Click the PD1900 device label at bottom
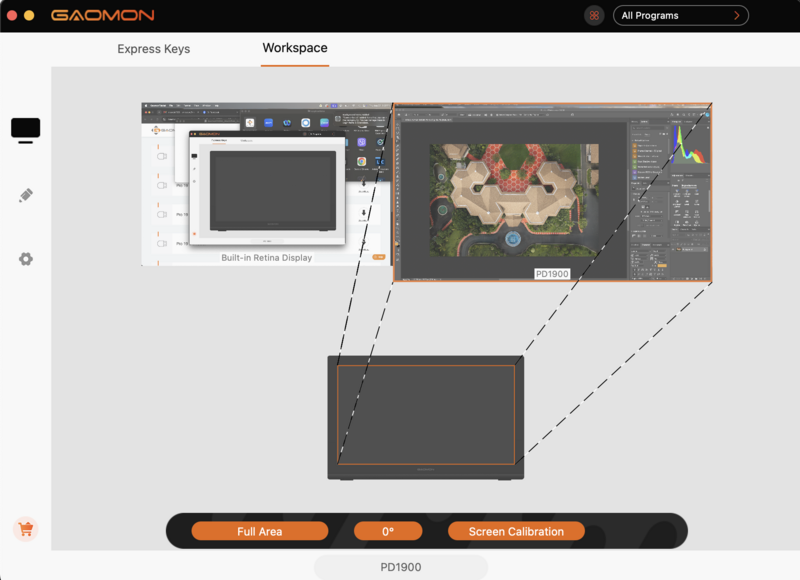Screen dimensions: 800x580 [401, 567]
